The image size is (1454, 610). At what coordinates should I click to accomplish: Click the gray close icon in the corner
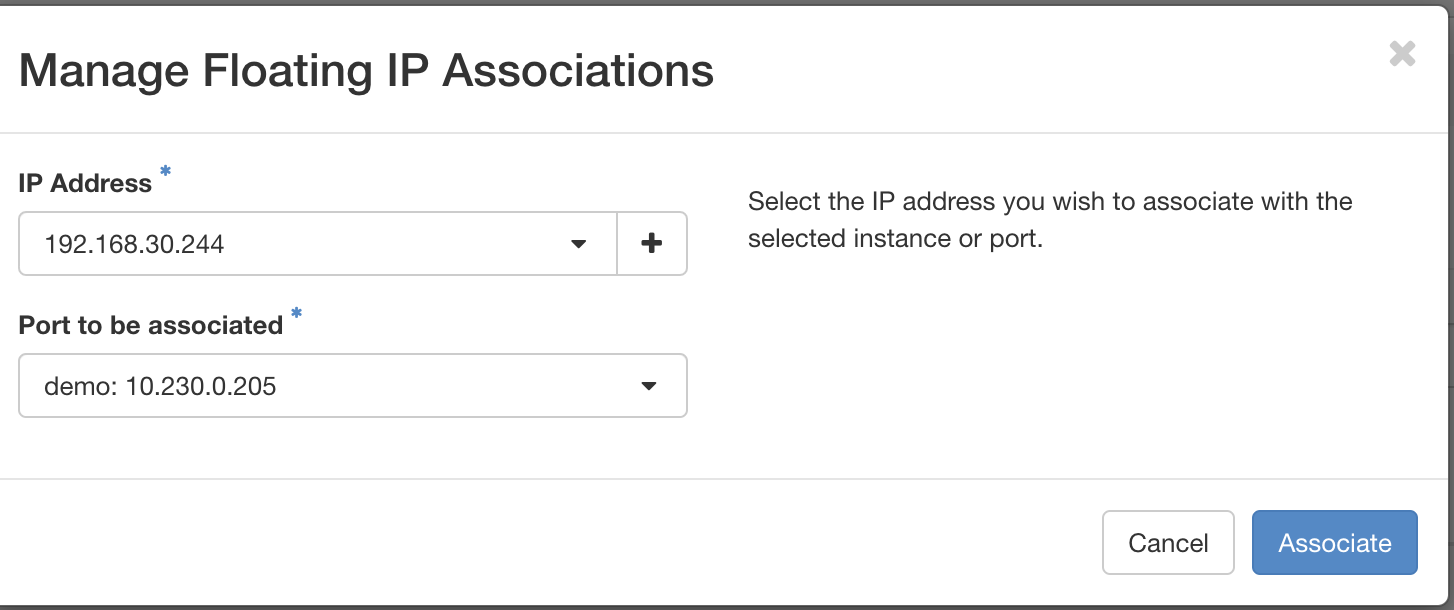(x=1401, y=55)
